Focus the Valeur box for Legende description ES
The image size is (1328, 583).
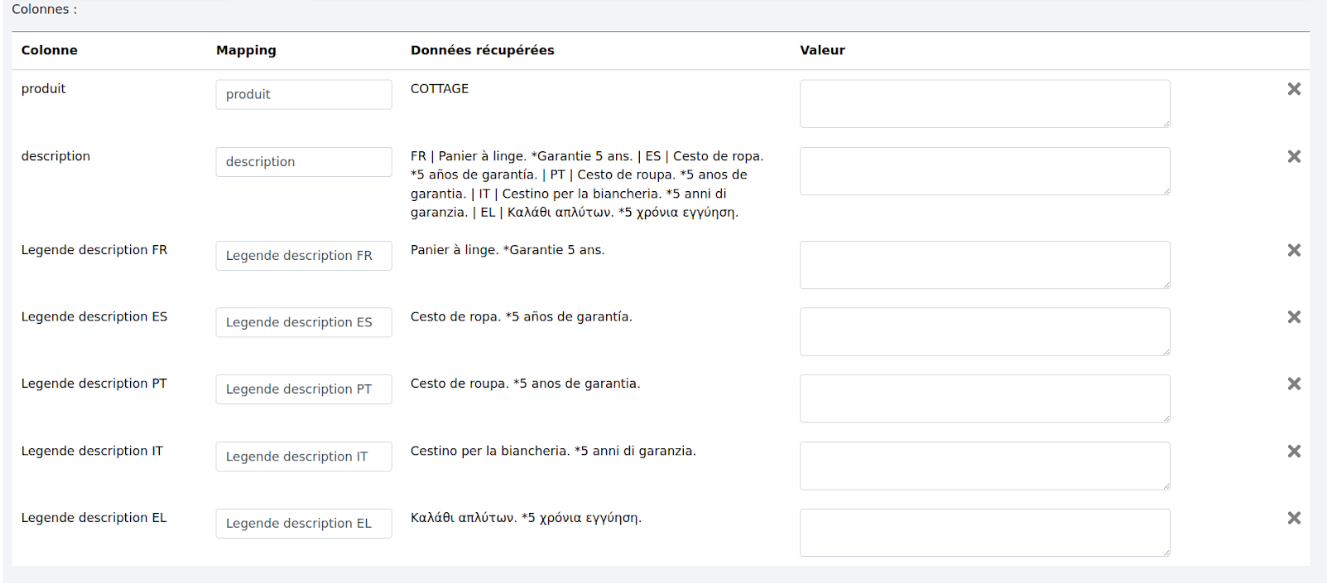[984, 332]
